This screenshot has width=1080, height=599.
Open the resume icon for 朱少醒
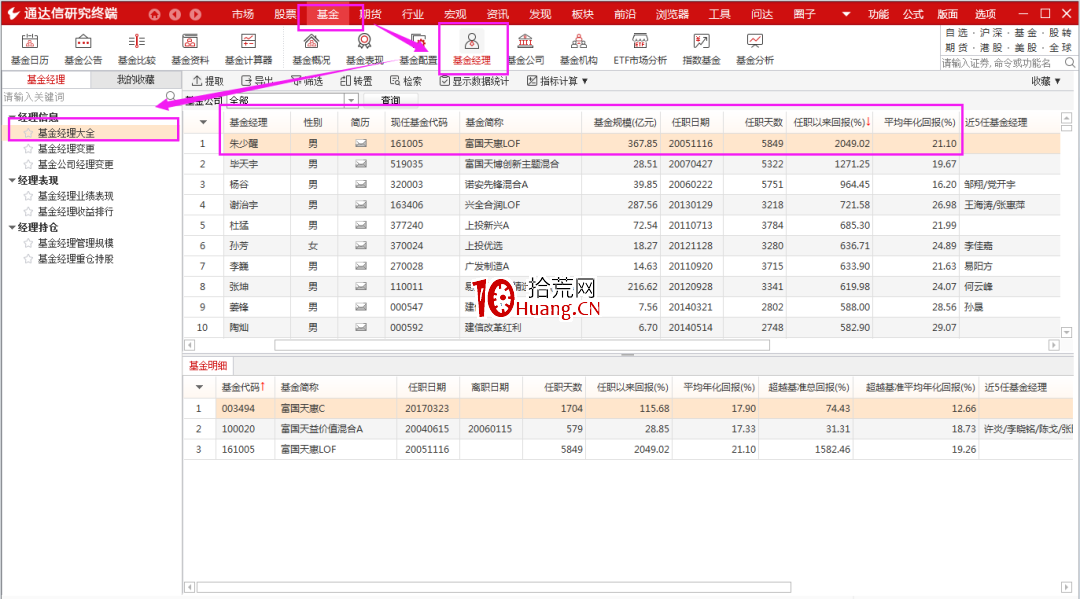click(x=360, y=143)
